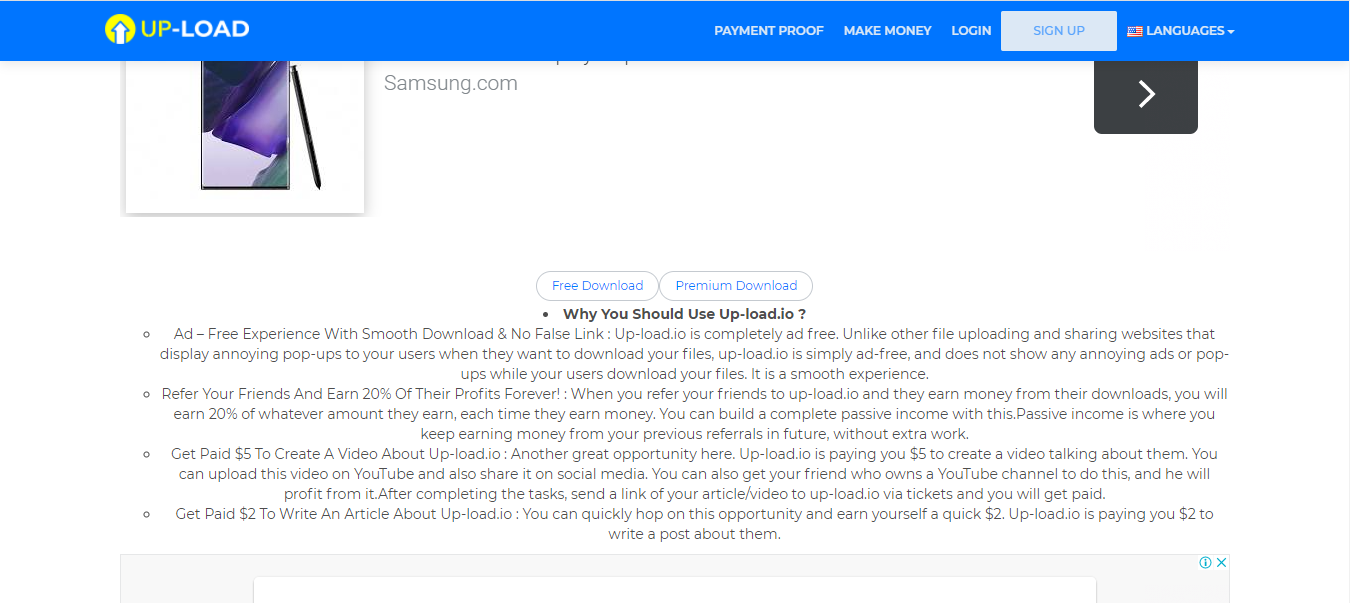Open the Payment Proof page
The image size is (1350, 603).
(769, 31)
